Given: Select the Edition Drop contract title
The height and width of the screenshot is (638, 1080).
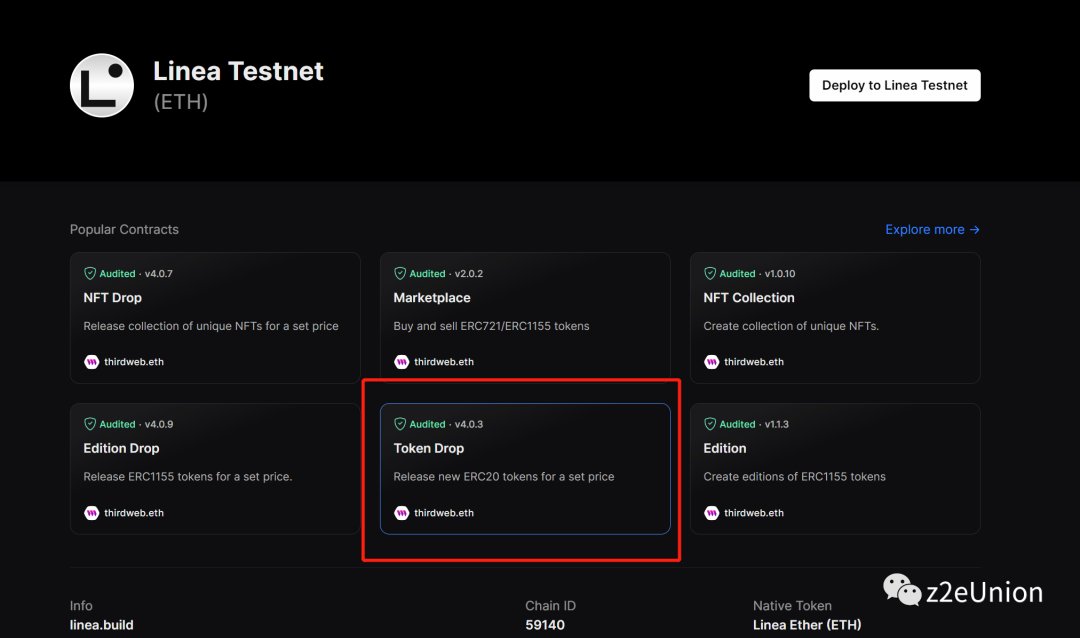Looking at the screenshot, I should click(121, 449).
